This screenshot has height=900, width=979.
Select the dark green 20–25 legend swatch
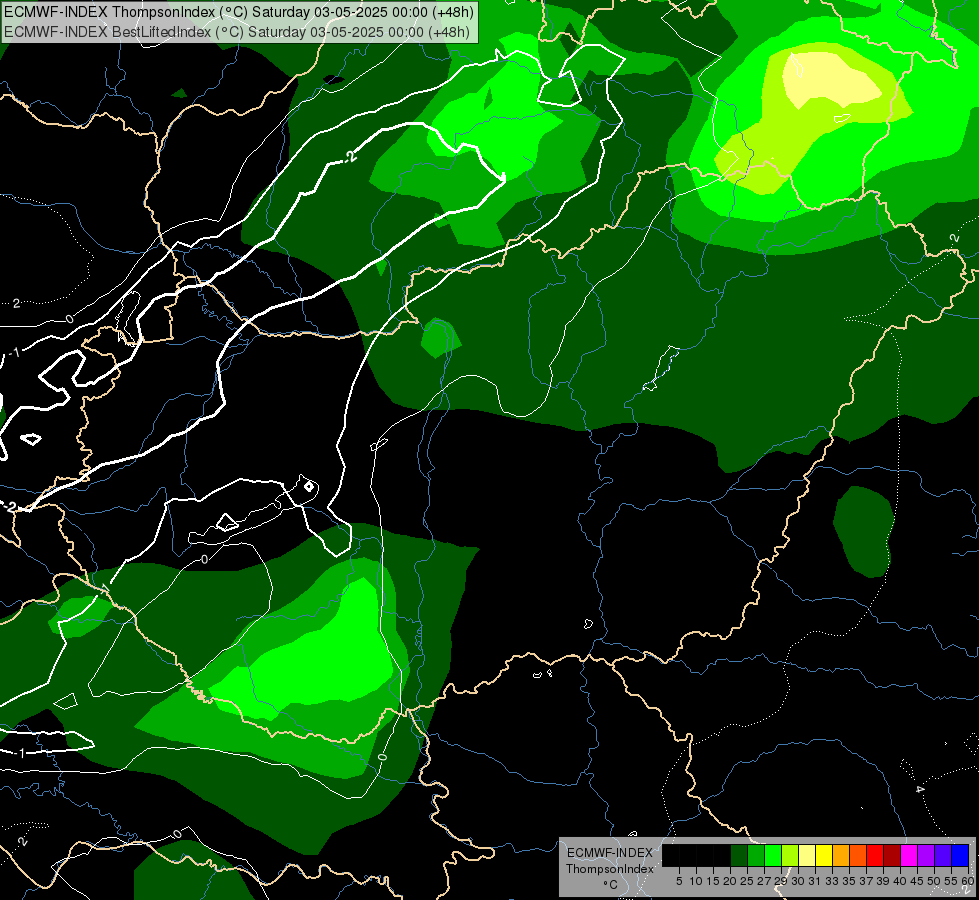pyautogui.click(x=739, y=855)
